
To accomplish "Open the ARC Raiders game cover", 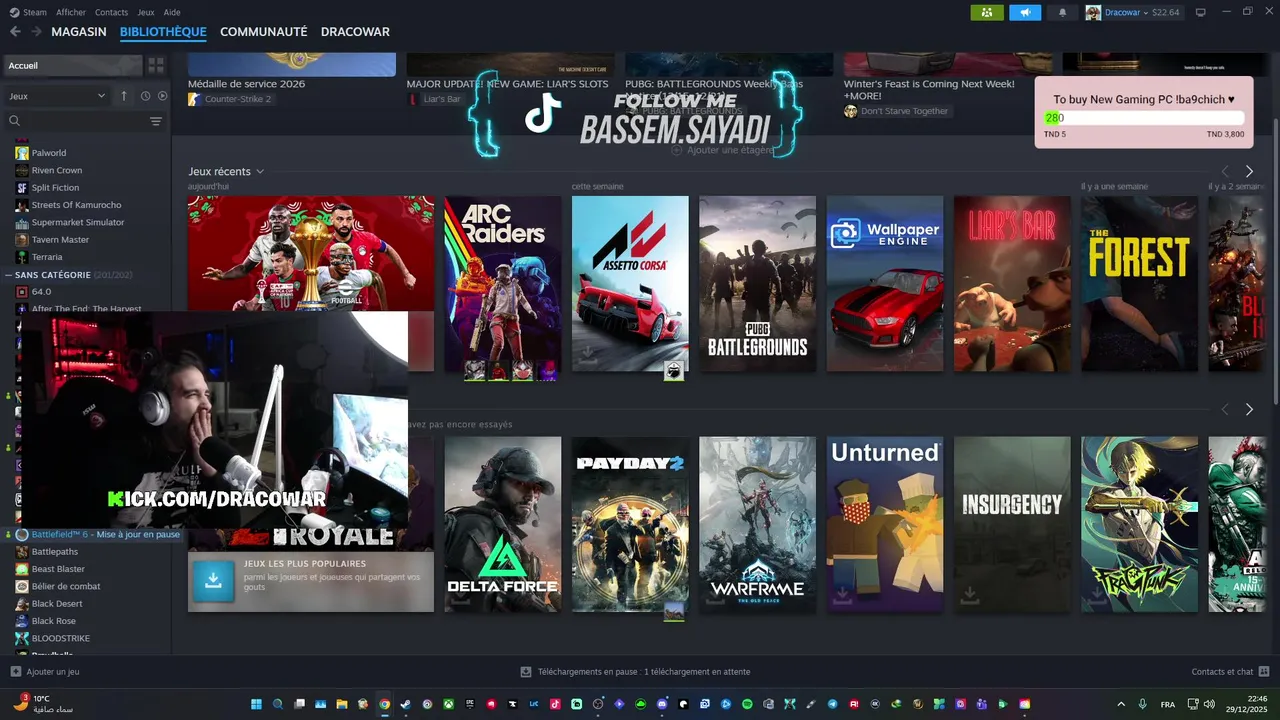I will click(x=503, y=284).
